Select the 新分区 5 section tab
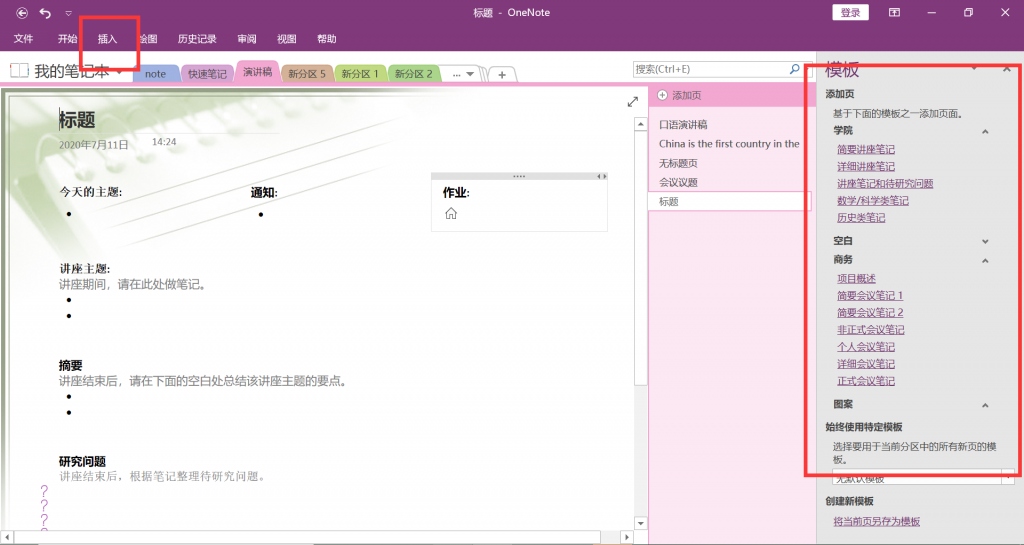Screen dimensions: 1024x545 [x=307, y=74]
